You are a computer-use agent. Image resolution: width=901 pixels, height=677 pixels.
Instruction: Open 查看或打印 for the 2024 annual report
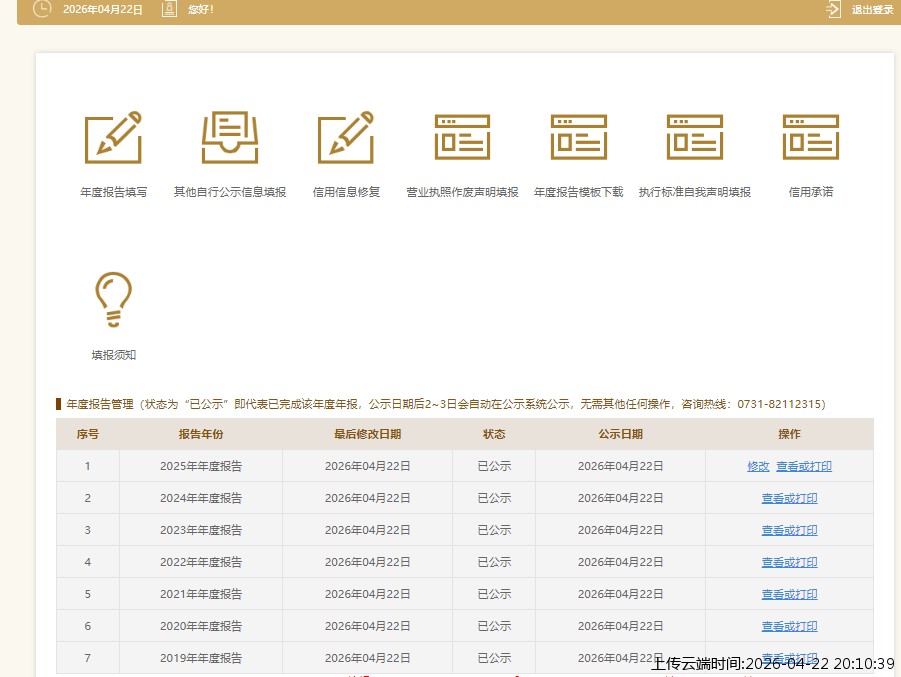click(x=789, y=498)
